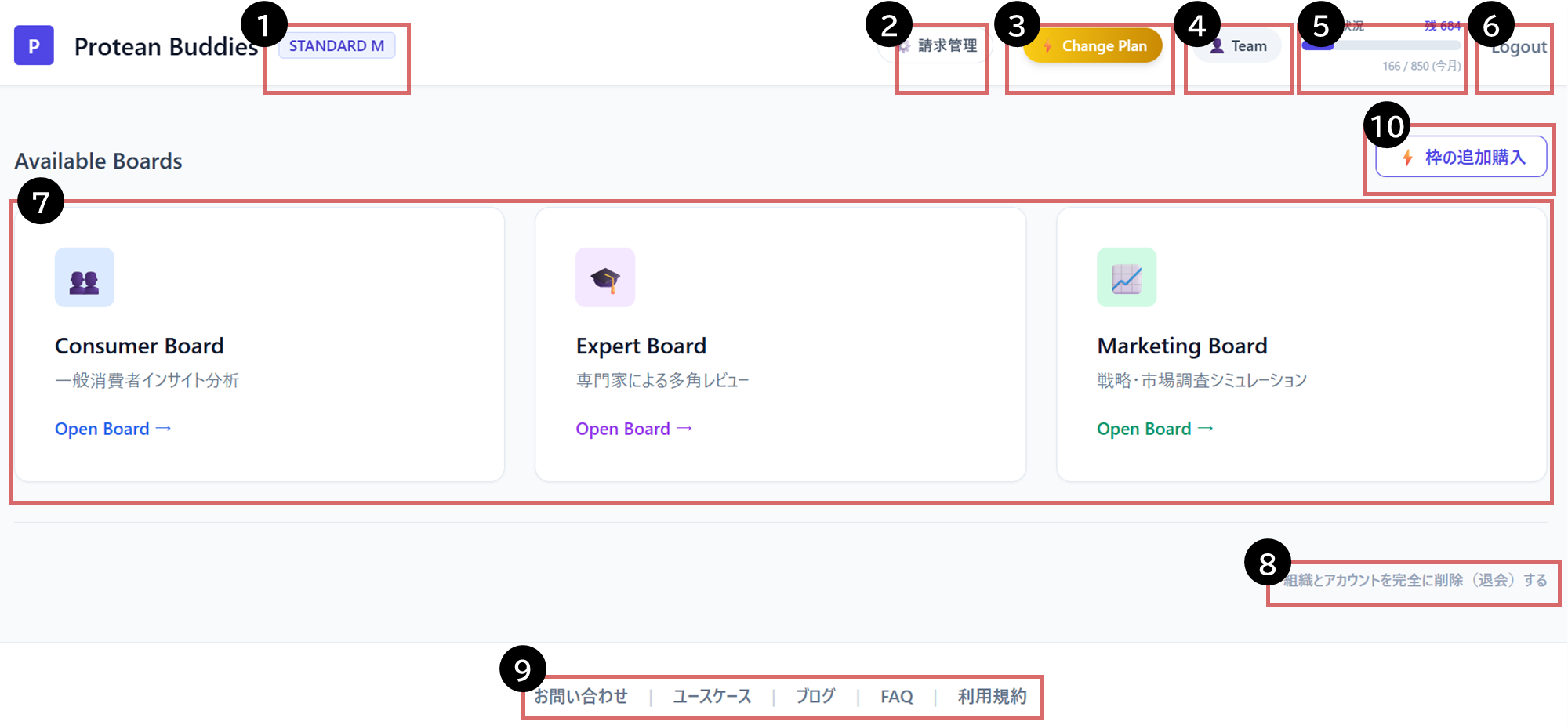Screen dimensions: 1568x725
Task: Click the account deletion (退会) link
Action: (x=1415, y=580)
